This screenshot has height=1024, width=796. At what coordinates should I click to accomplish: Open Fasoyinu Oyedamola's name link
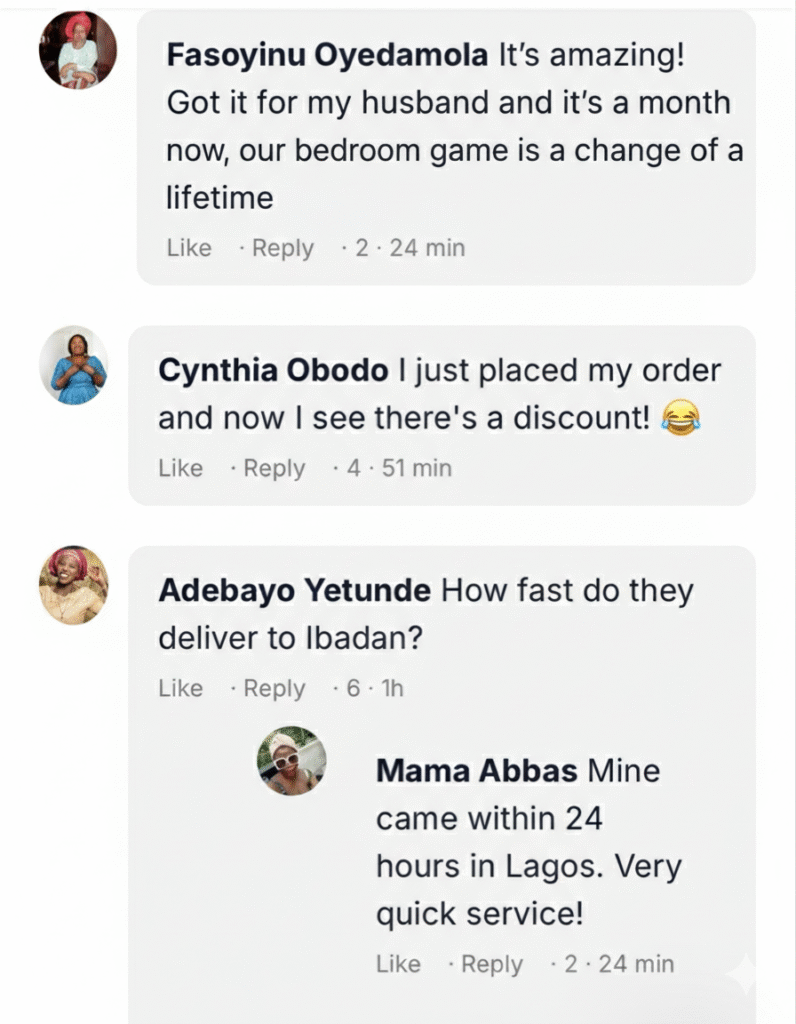pos(327,55)
